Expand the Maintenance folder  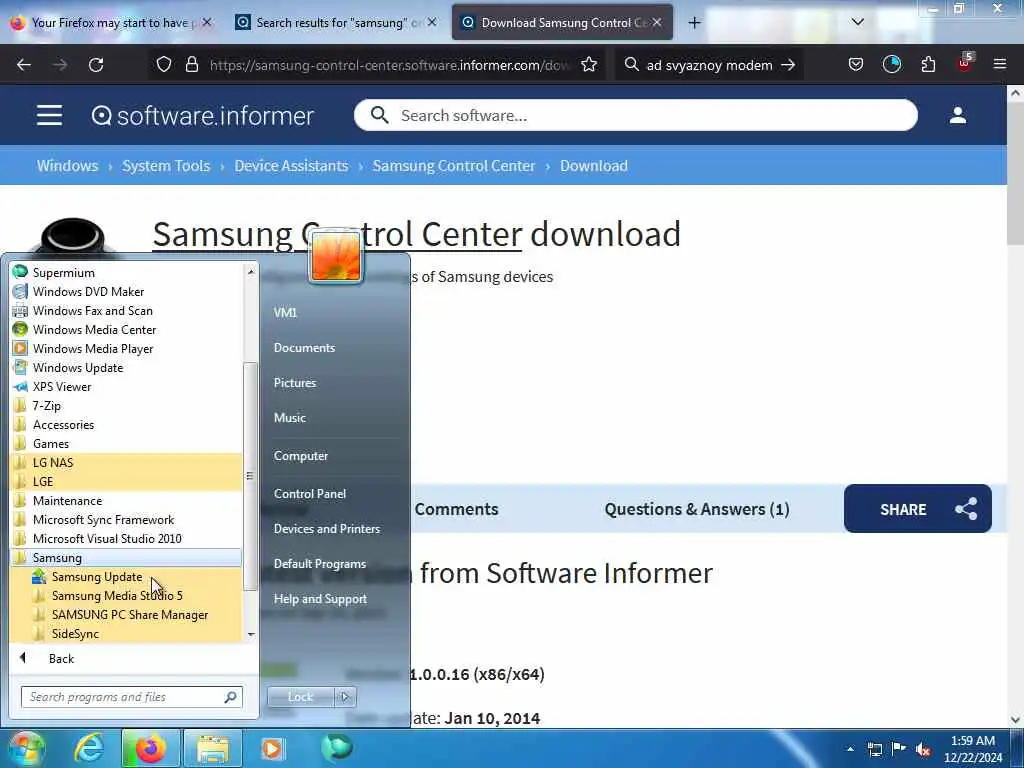(x=126, y=500)
